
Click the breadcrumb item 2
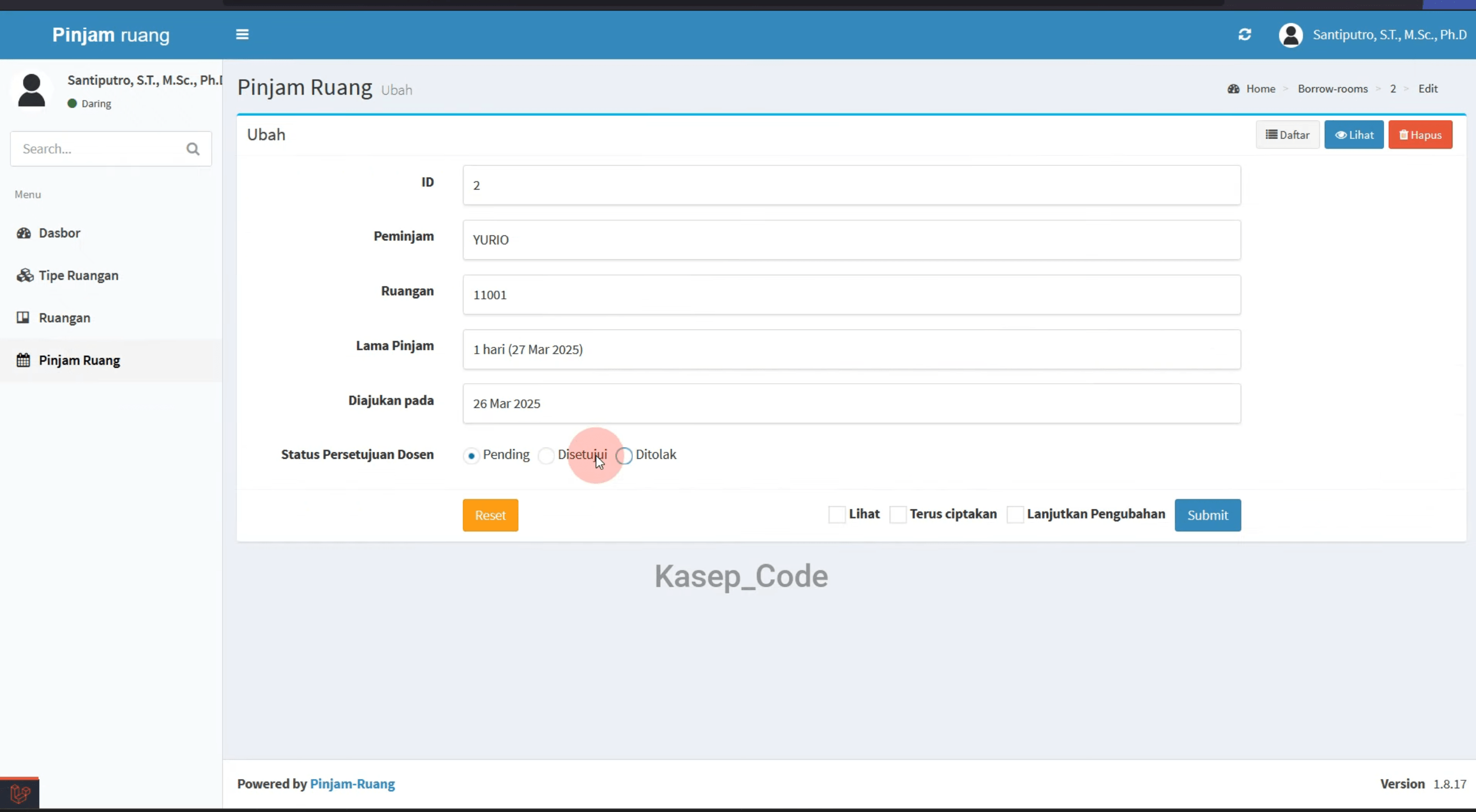(x=1393, y=88)
